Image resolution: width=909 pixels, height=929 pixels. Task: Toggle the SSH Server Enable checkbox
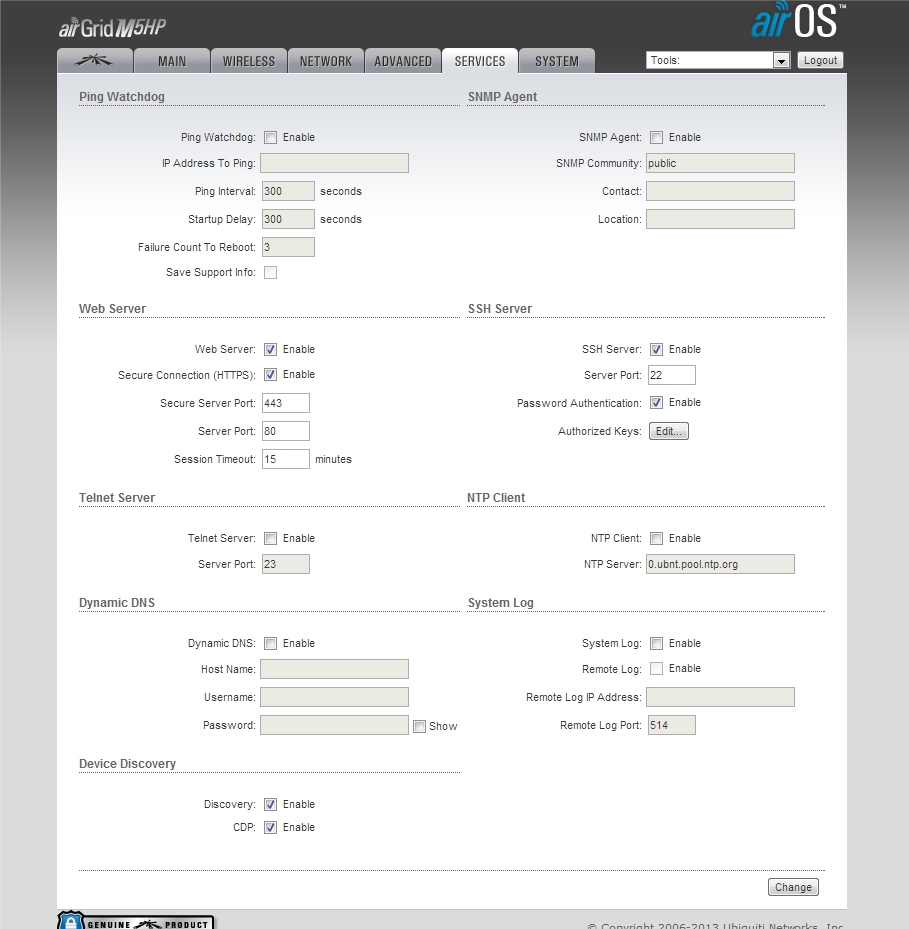click(x=656, y=350)
